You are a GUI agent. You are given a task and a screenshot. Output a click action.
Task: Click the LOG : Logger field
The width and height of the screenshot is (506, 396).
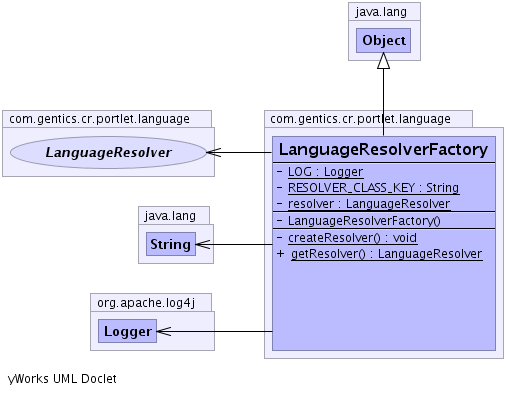pyautogui.click(x=325, y=172)
